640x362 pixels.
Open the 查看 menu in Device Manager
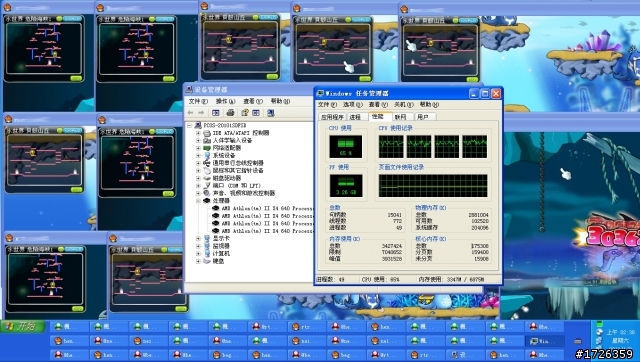(x=253, y=101)
